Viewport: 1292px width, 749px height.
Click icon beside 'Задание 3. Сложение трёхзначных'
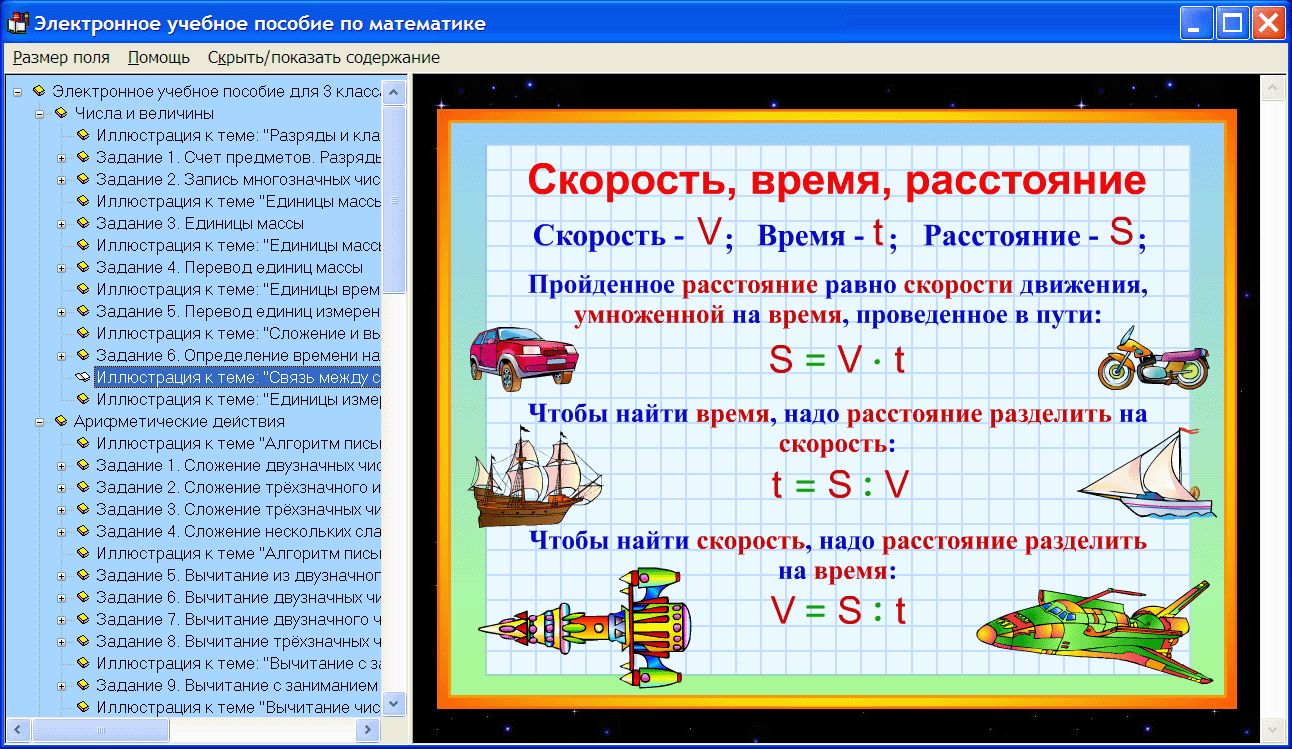pyautogui.click(x=83, y=510)
